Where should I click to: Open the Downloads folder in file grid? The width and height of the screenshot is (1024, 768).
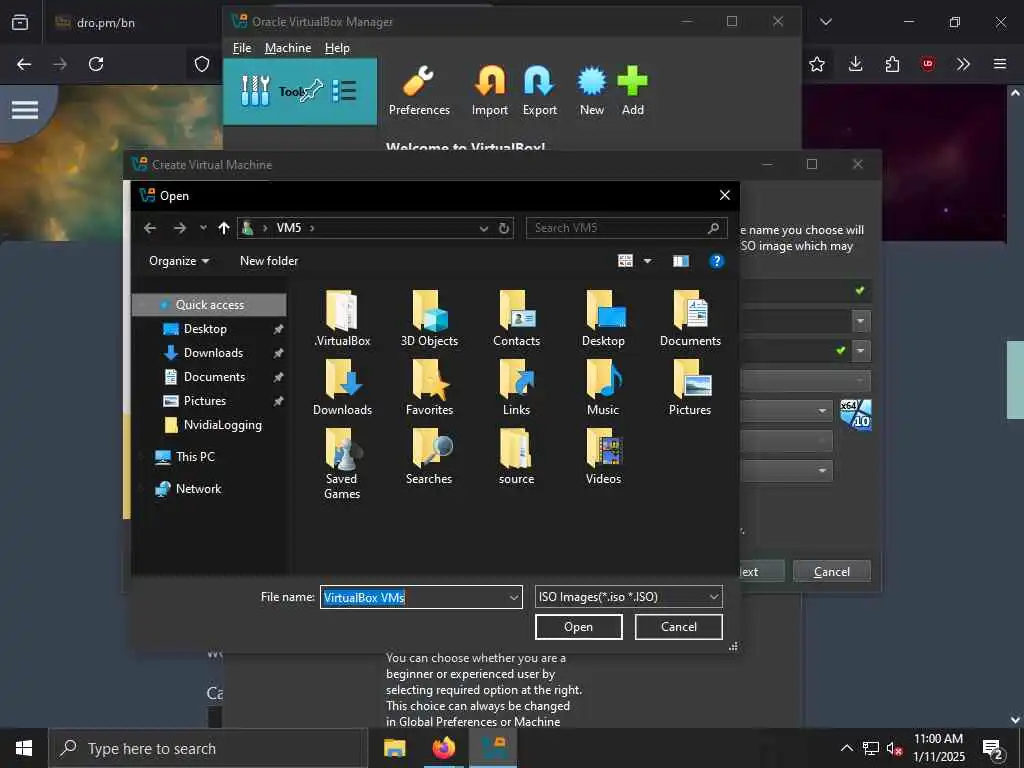[342, 388]
